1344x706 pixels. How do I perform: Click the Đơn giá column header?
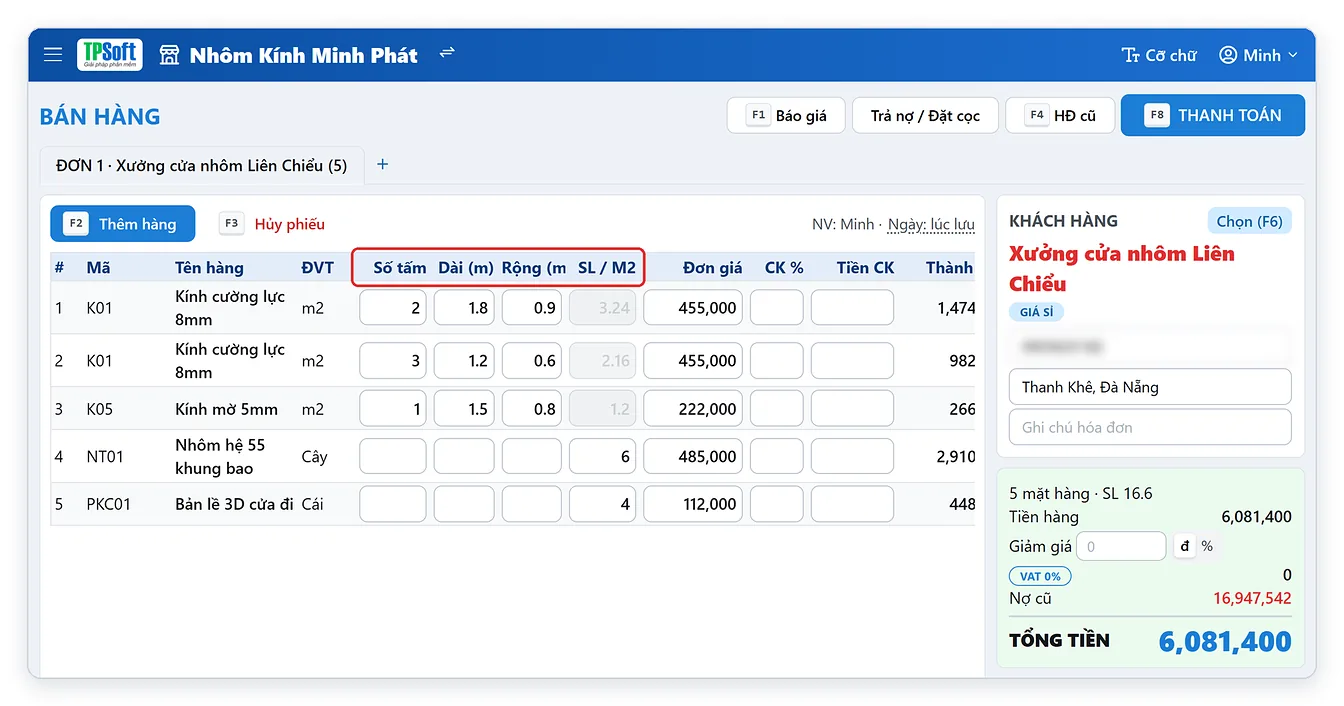pyautogui.click(x=713, y=268)
